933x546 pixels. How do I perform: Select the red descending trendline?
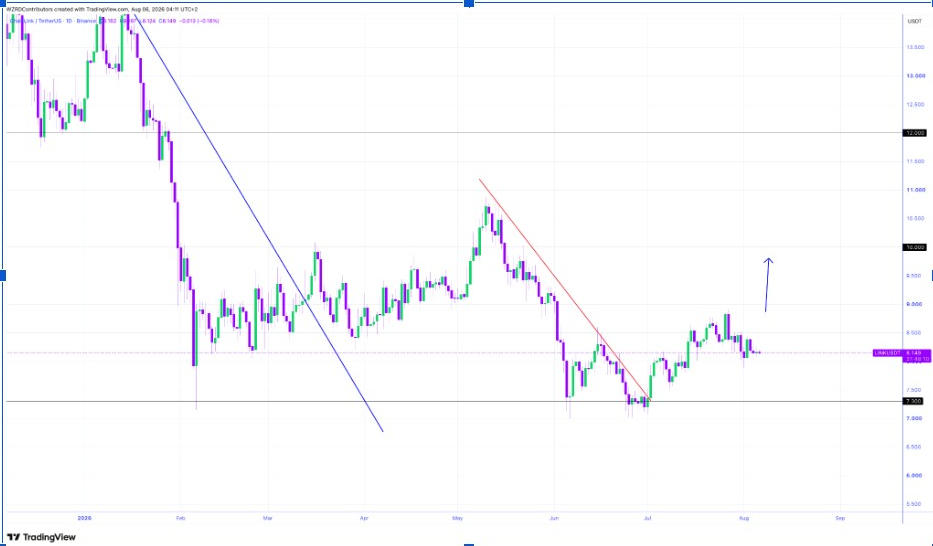564,288
